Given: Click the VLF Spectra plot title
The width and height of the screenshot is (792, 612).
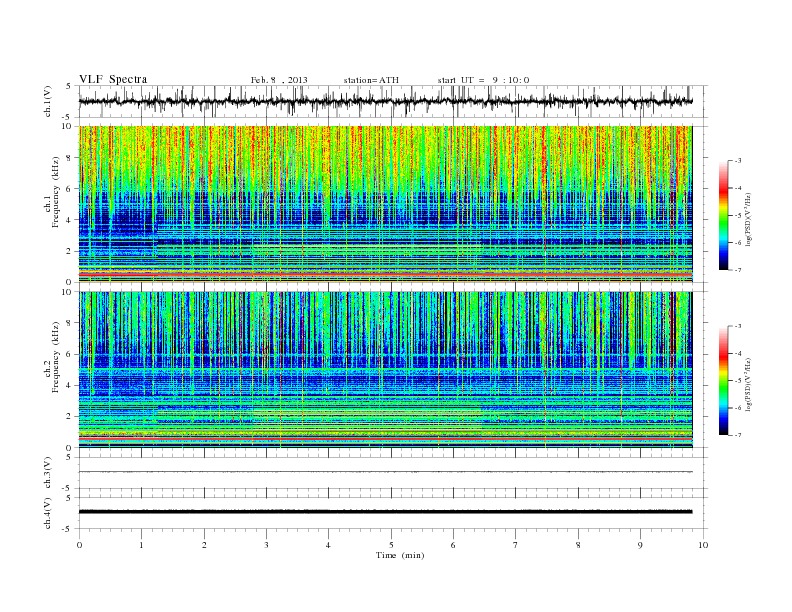Looking at the screenshot, I should click(x=113, y=79).
